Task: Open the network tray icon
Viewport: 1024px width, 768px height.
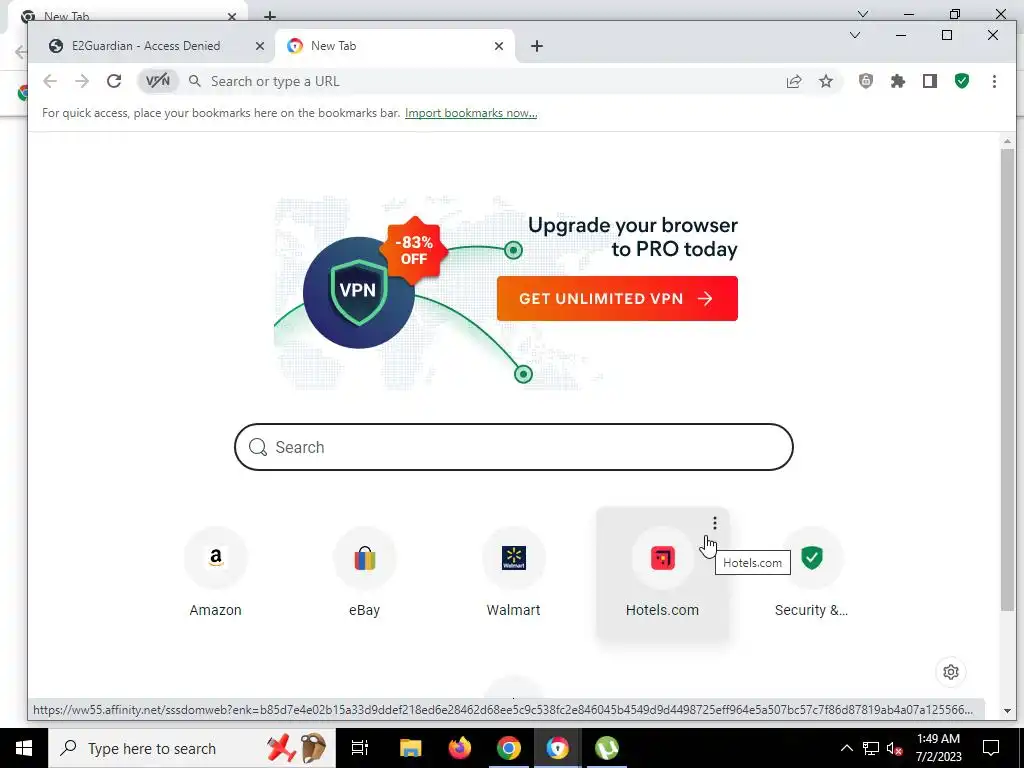Action: tap(871, 748)
